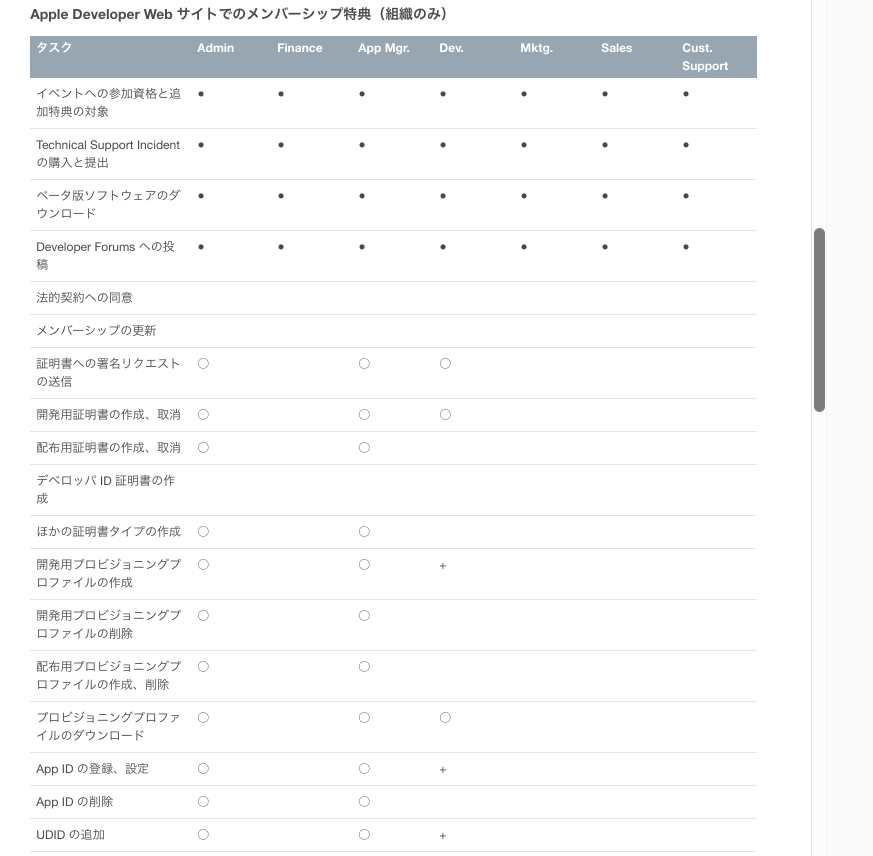Screen dimensions: 873x856
Task: Select the 'Finance' column header
Action: tap(300, 48)
